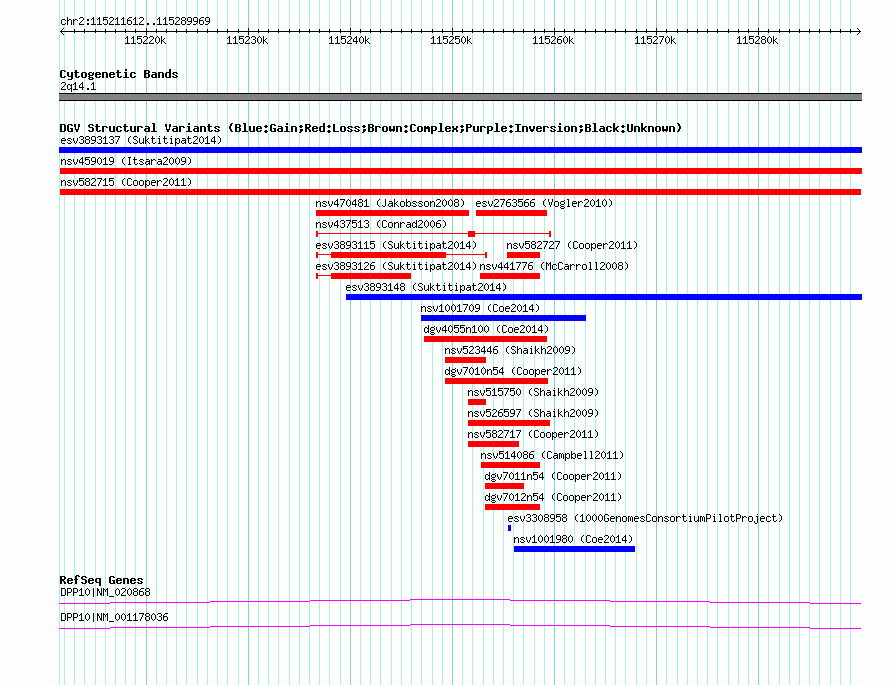This screenshot has height=685, width=890.
Task: Click the red nsv582715 loss bar
Action: tap(460, 192)
